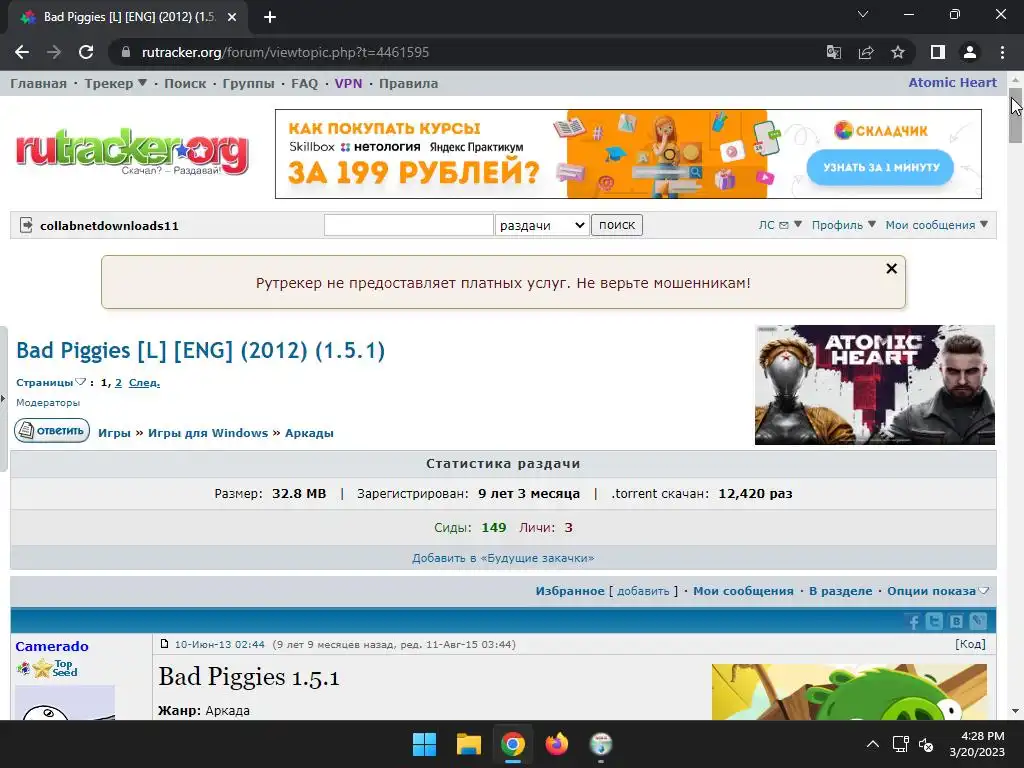Open the tab search chevron

(863, 14)
